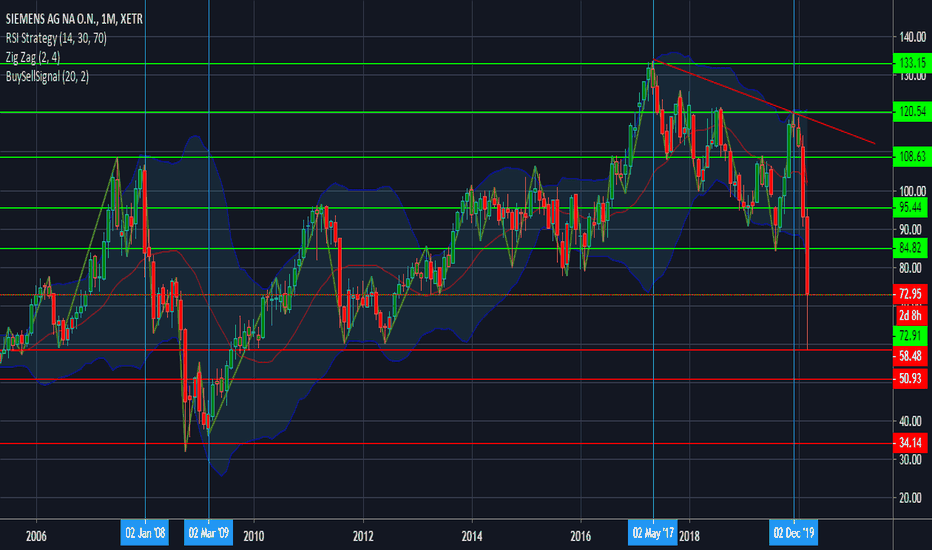Select the red descending trendline
The height and width of the screenshot is (550, 932).
764,102
